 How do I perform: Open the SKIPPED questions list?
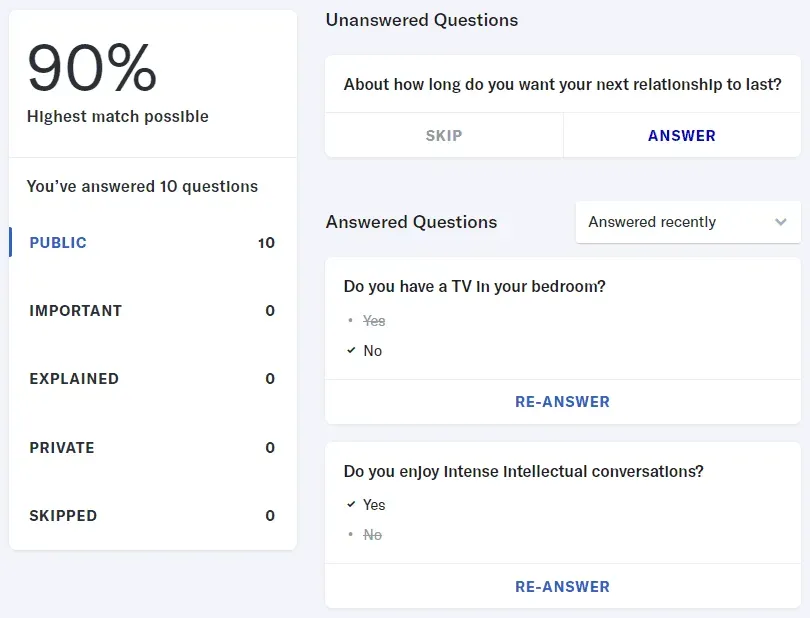(63, 515)
